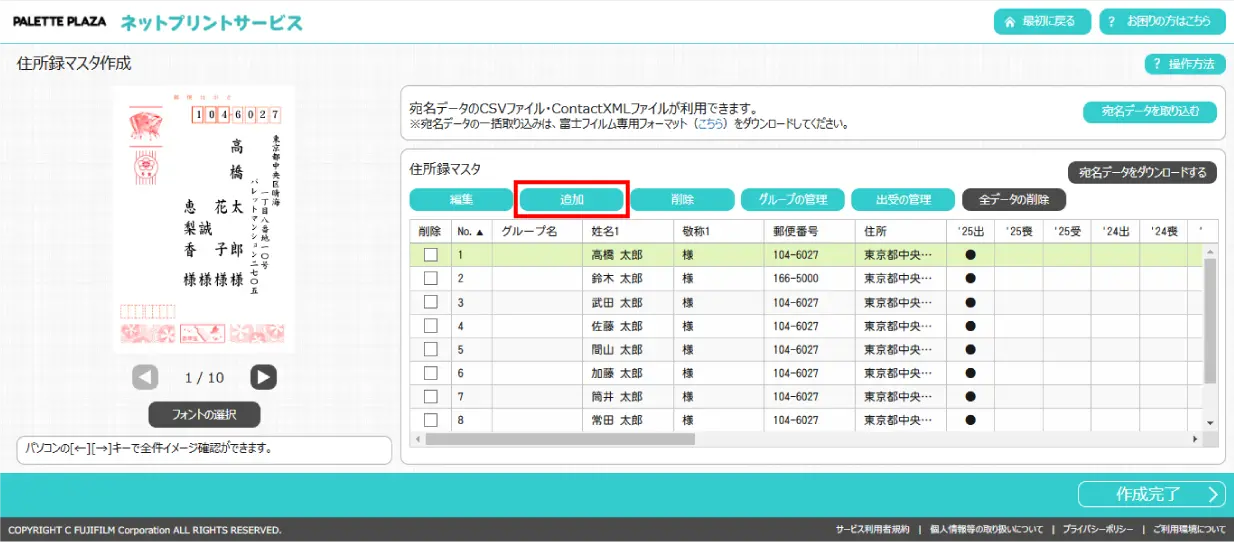1234x542 pixels.
Task: Click the 最初に戻る home button
Action: pyautogui.click(x=1041, y=21)
